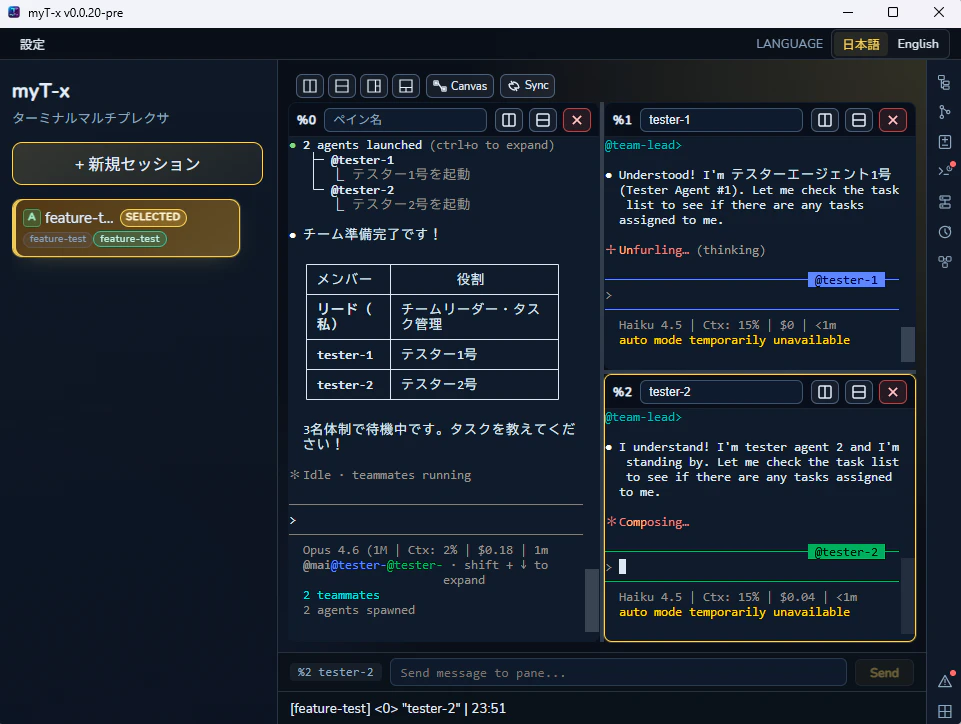The image size is (961, 724).
Task: Open the 設定 menu
Action: (x=32, y=44)
